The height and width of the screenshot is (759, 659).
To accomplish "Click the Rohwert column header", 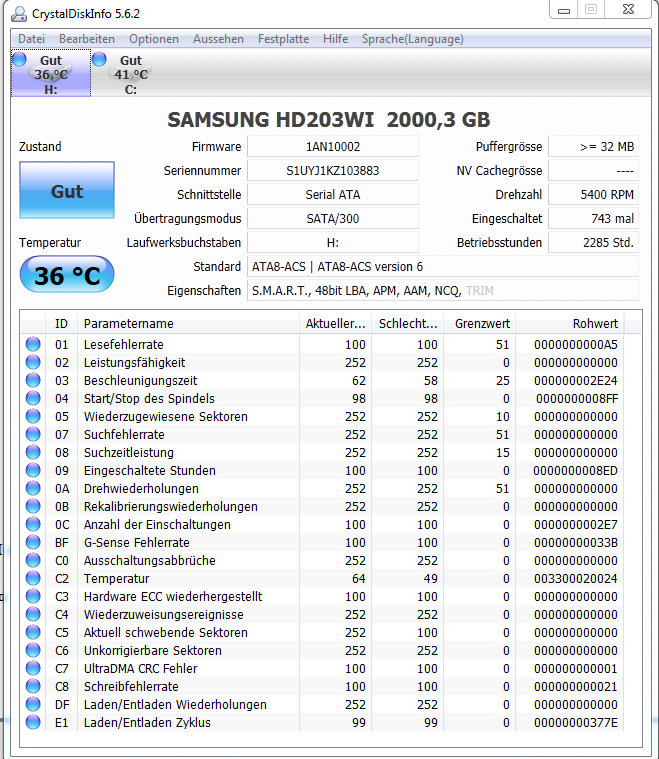I will pyautogui.click(x=570, y=323).
